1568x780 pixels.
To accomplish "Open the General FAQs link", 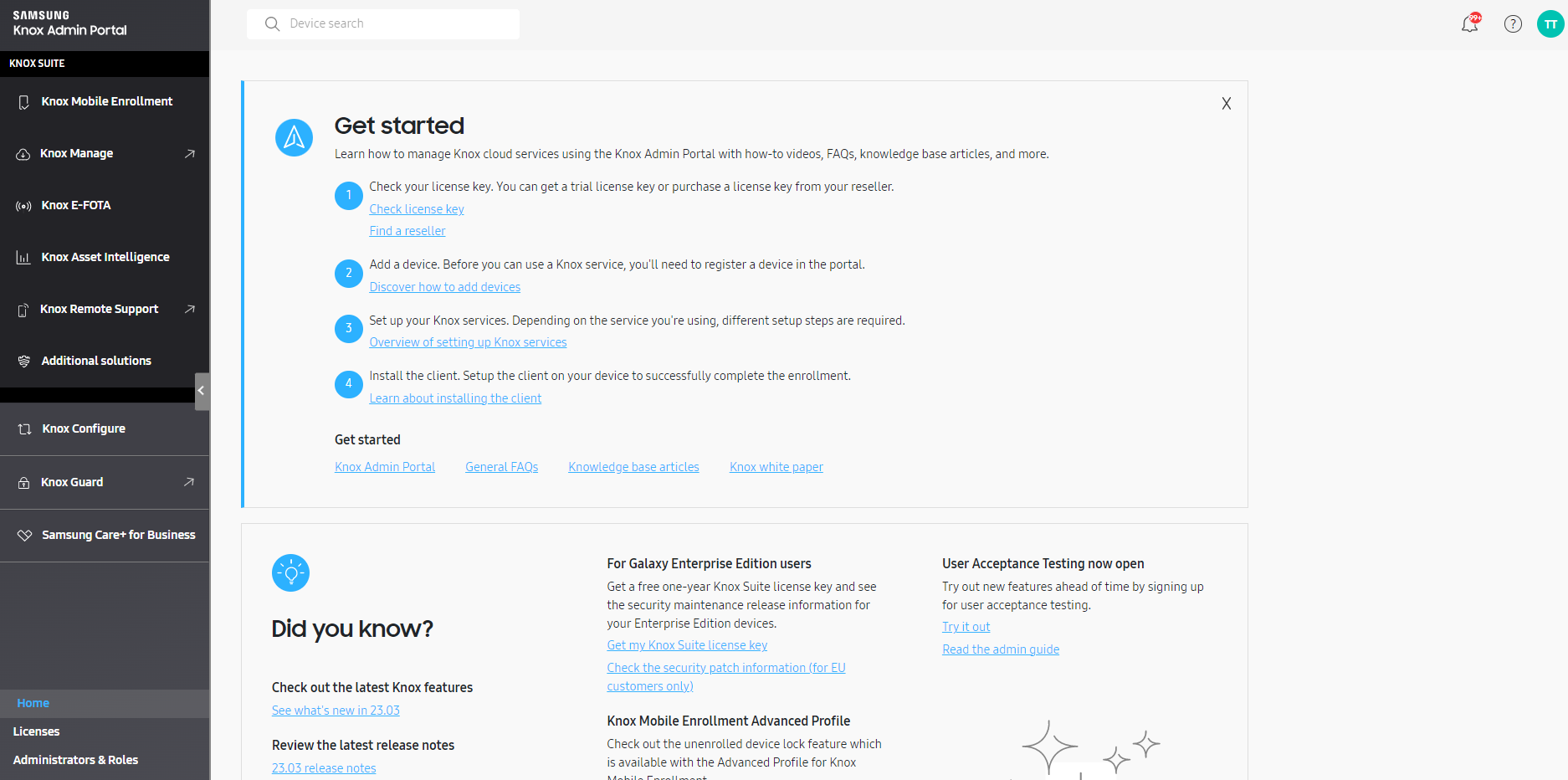I will [502, 467].
